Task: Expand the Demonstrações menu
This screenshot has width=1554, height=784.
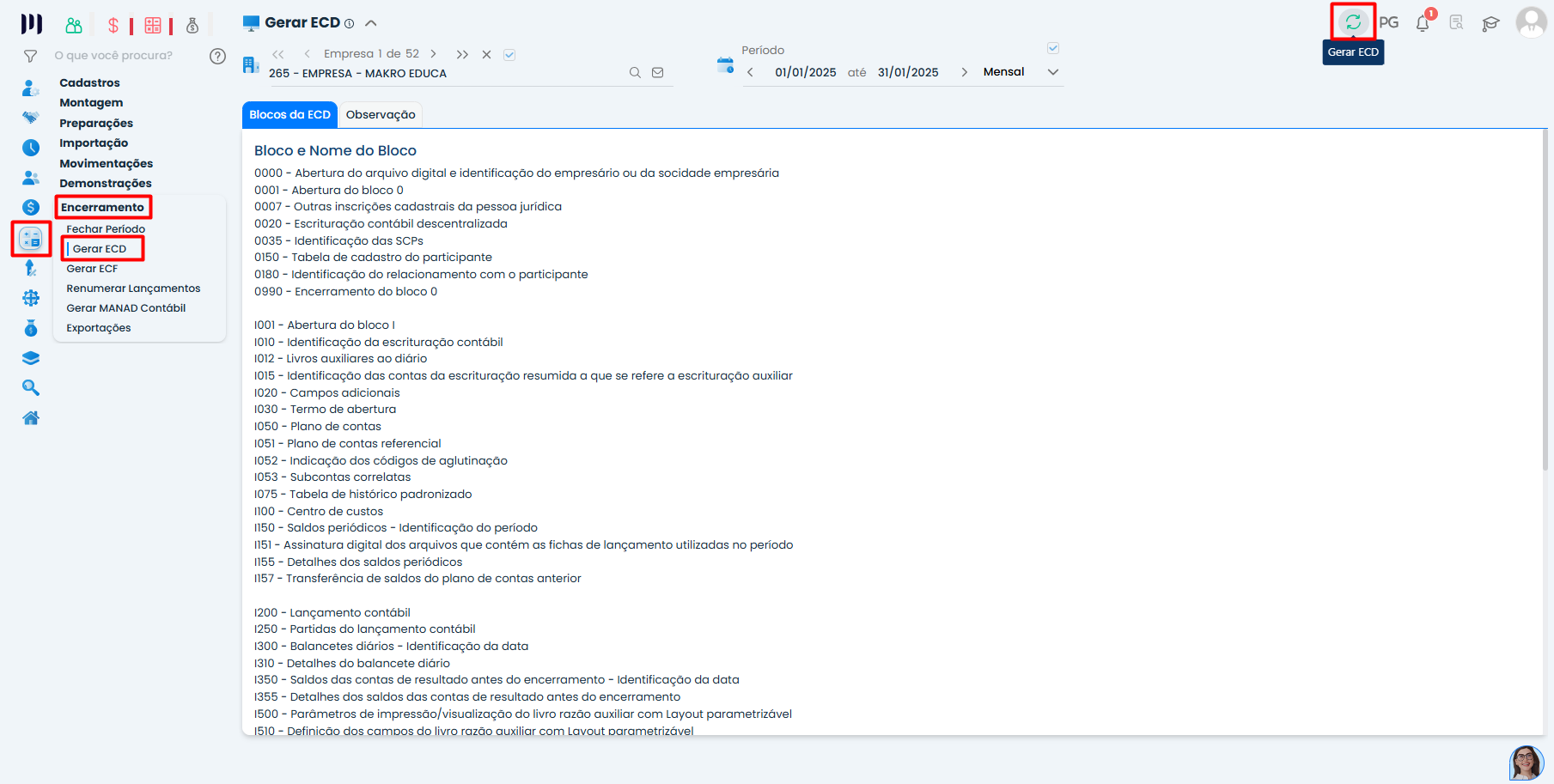Action: point(105,183)
